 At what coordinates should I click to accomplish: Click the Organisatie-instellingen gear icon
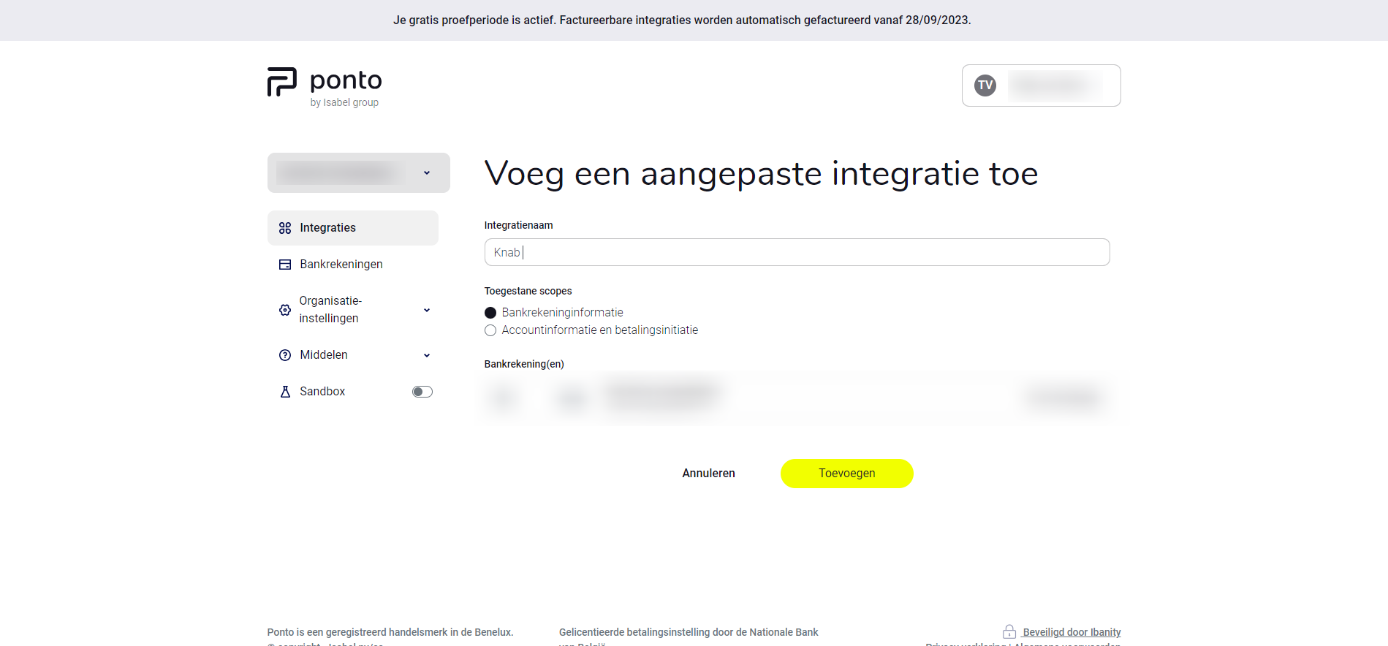pos(285,310)
